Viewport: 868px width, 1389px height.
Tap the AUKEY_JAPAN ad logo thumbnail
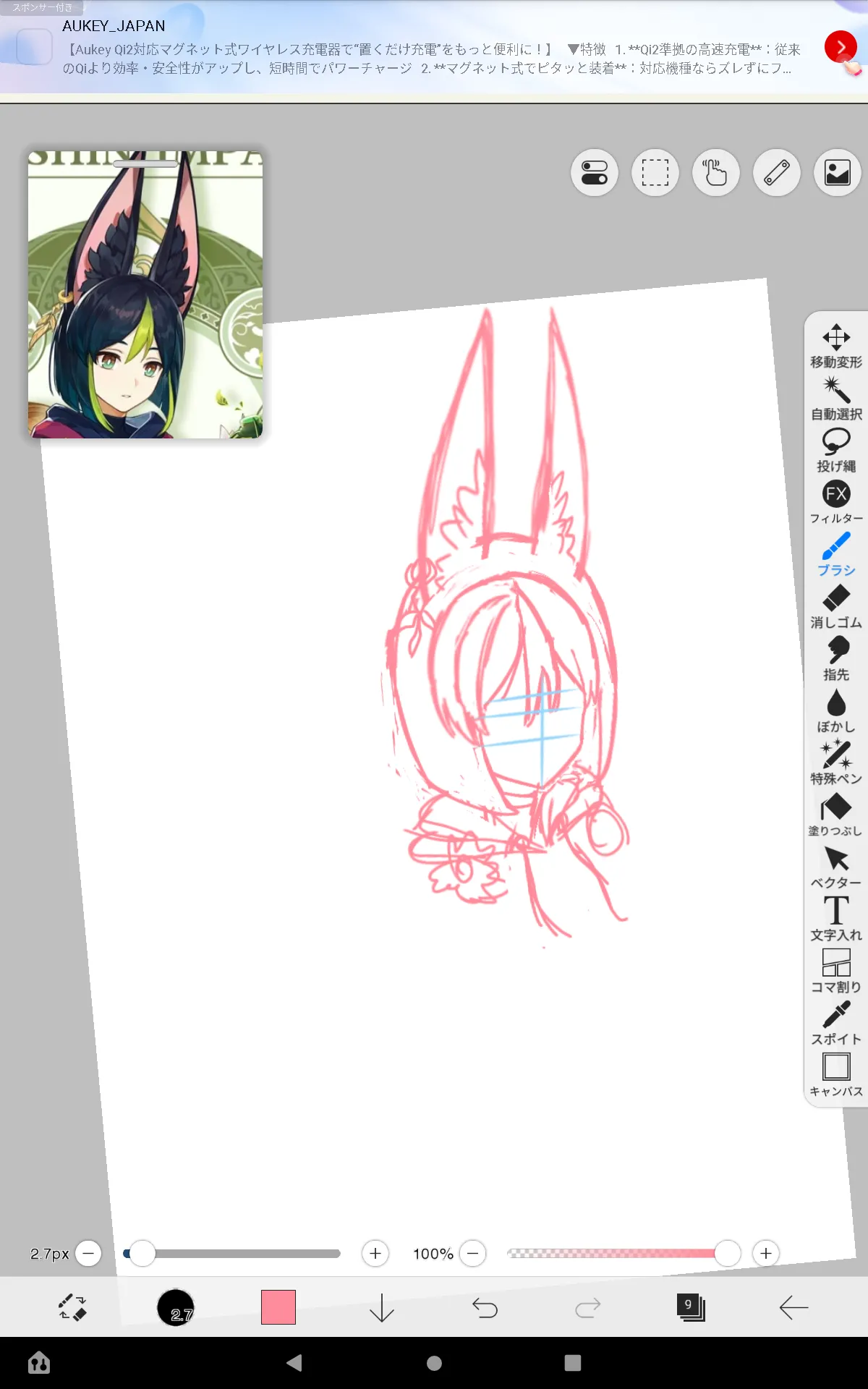coord(34,47)
